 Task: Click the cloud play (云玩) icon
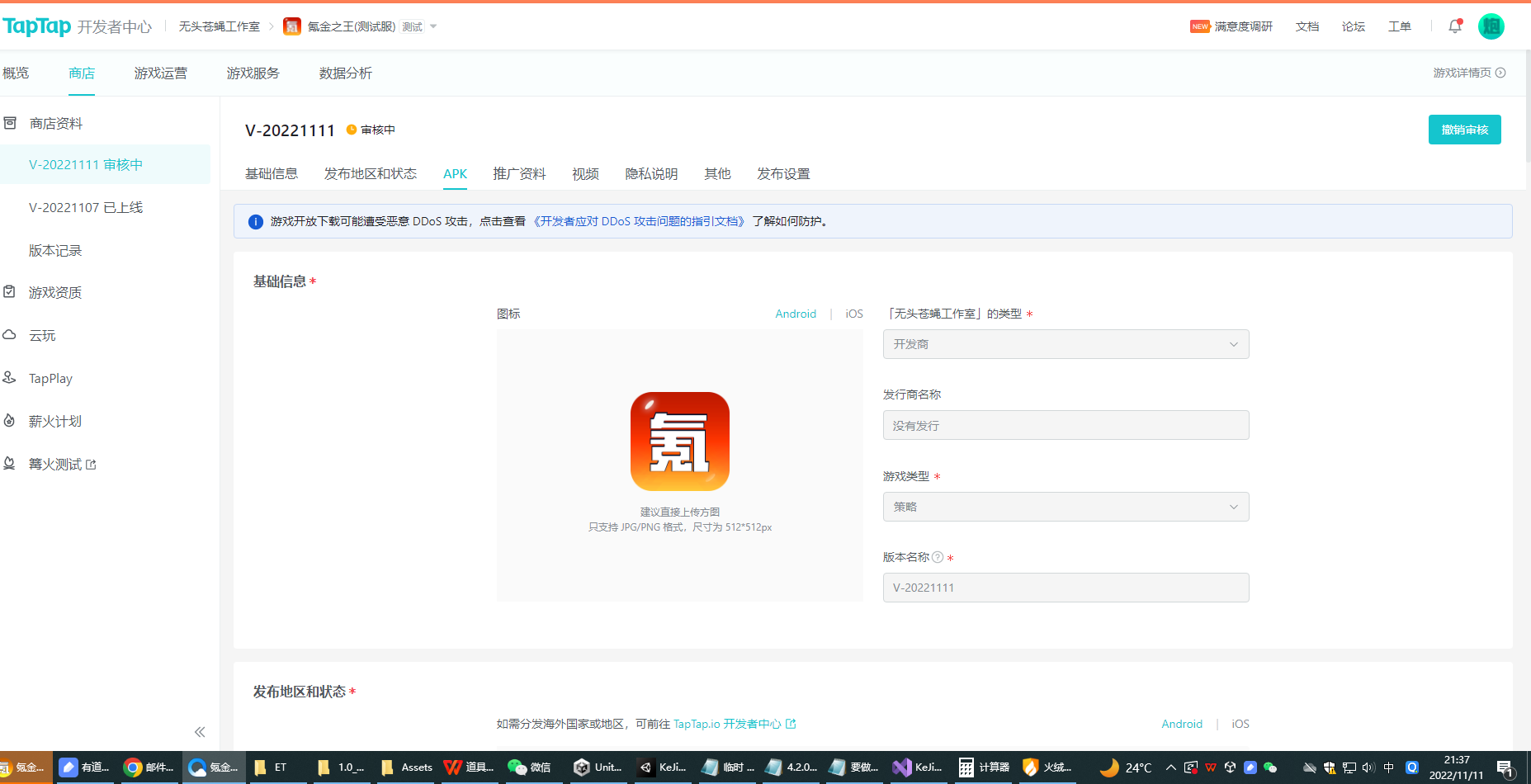coord(10,335)
